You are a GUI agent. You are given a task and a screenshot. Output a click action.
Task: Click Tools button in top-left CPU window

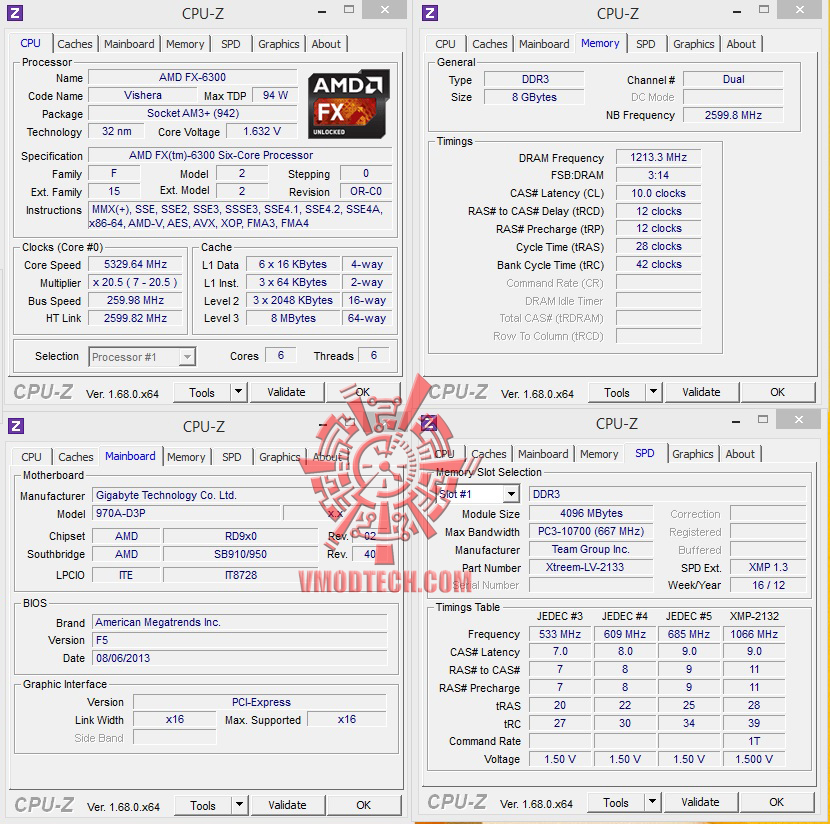click(202, 392)
